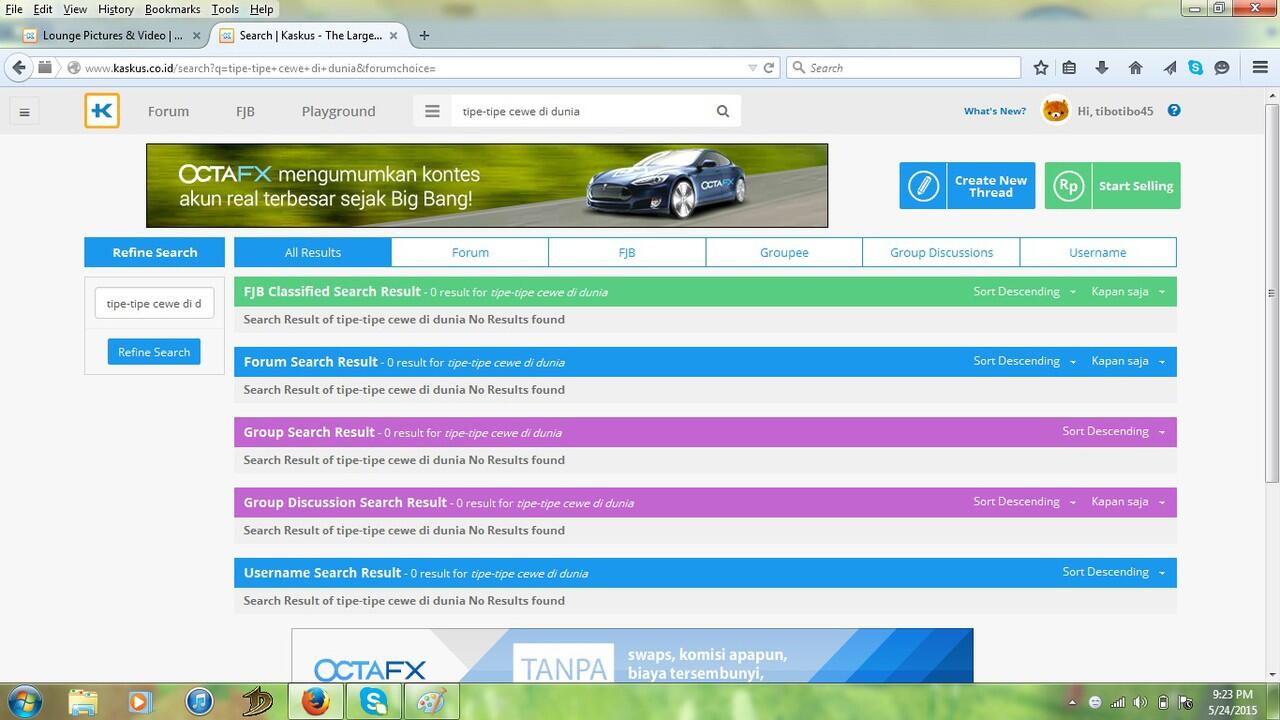
Task: Open the hamburger sidebar menu
Action: point(24,112)
